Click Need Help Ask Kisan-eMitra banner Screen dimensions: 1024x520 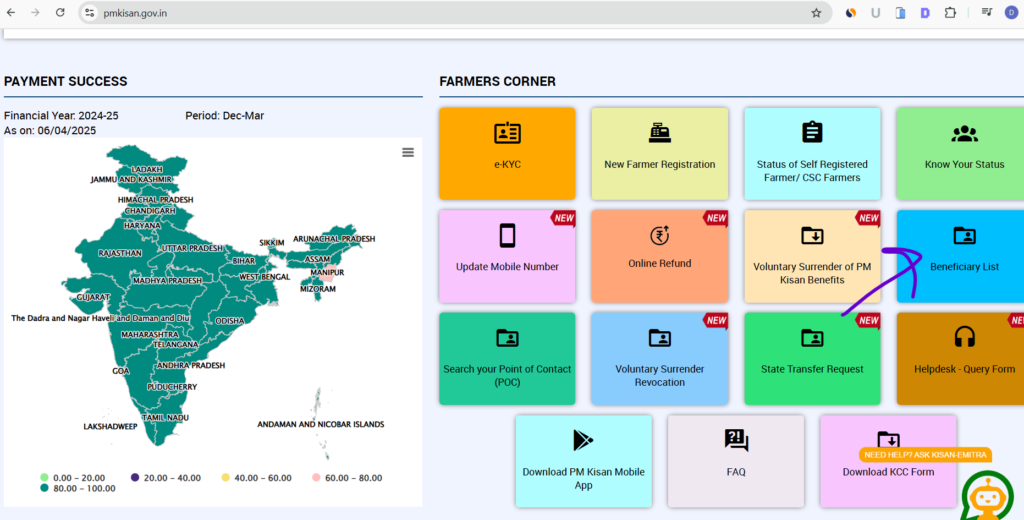(x=925, y=455)
